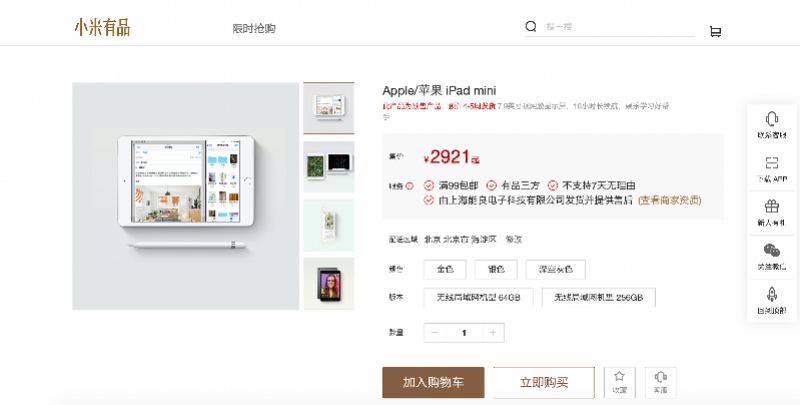Viewport: 800px width, 405px height.
Task: Open customer service headset icon in sidebar
Action: pos(771,119)
